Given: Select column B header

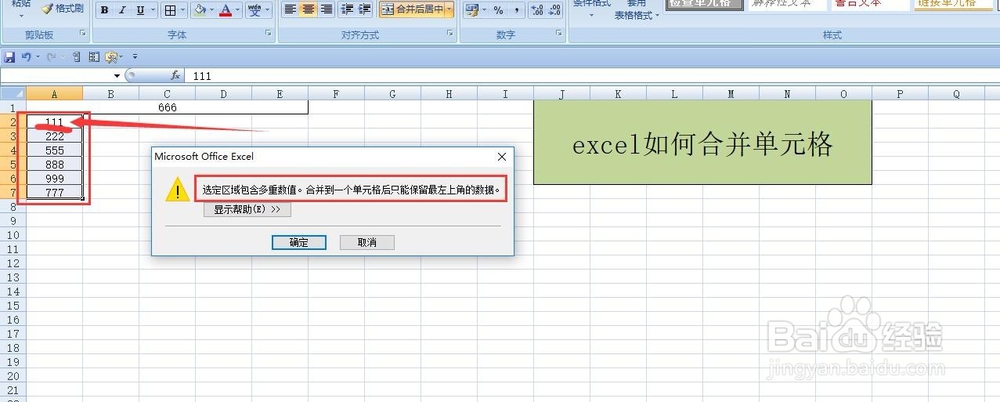Looking at the screenshot, I should coord(110,94).
